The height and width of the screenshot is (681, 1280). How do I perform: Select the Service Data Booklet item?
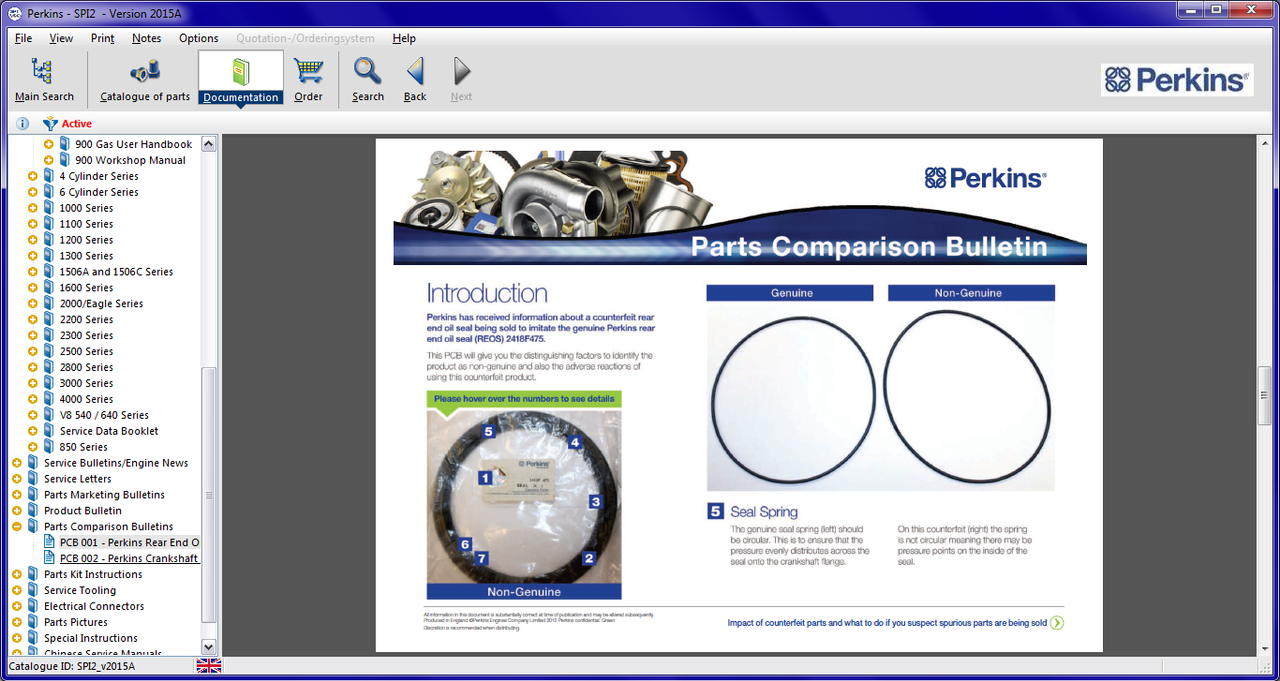pyautogui.click(x=109, y=431)
